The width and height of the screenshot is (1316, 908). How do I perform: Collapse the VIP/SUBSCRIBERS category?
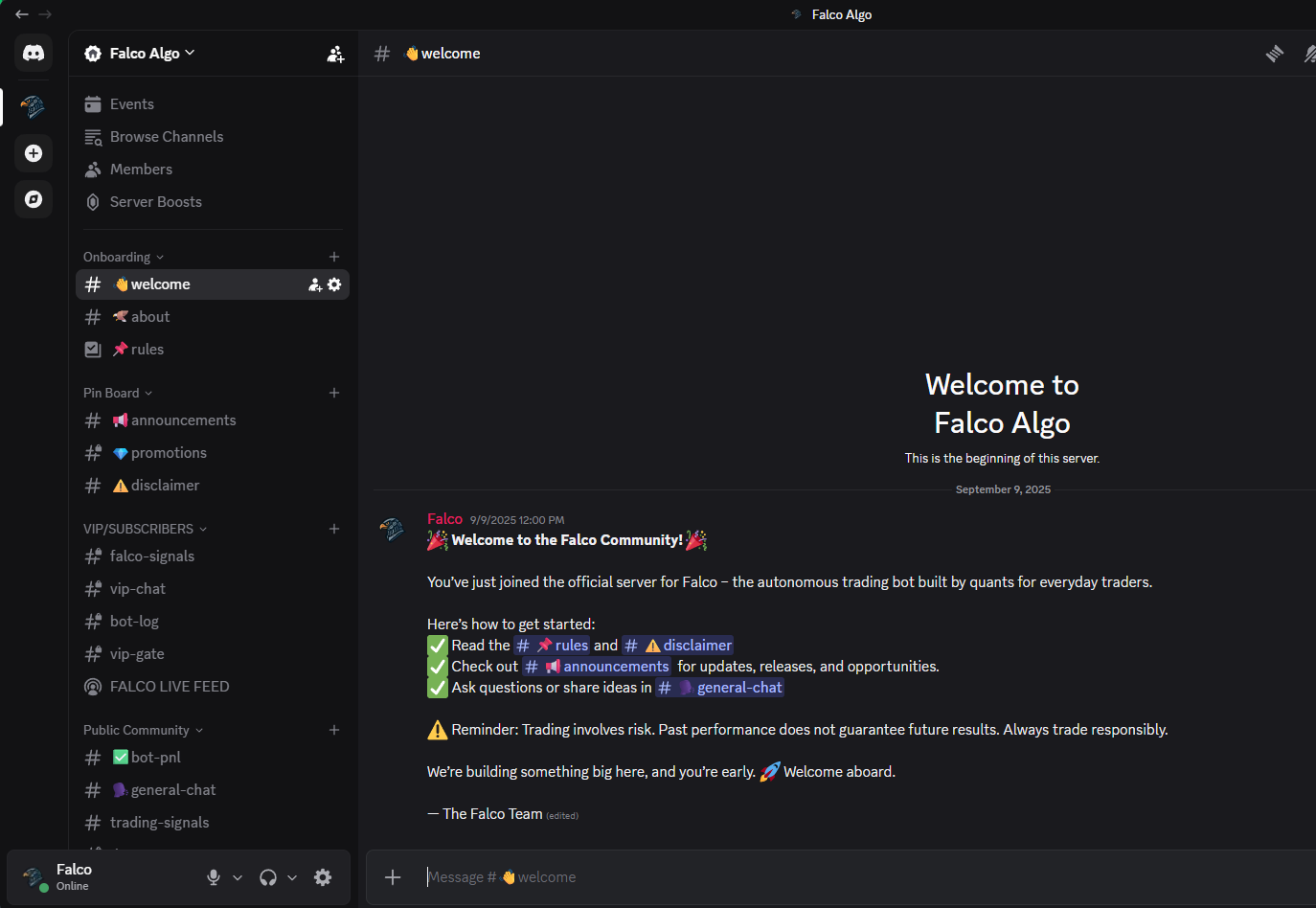[x=139, y=529]
